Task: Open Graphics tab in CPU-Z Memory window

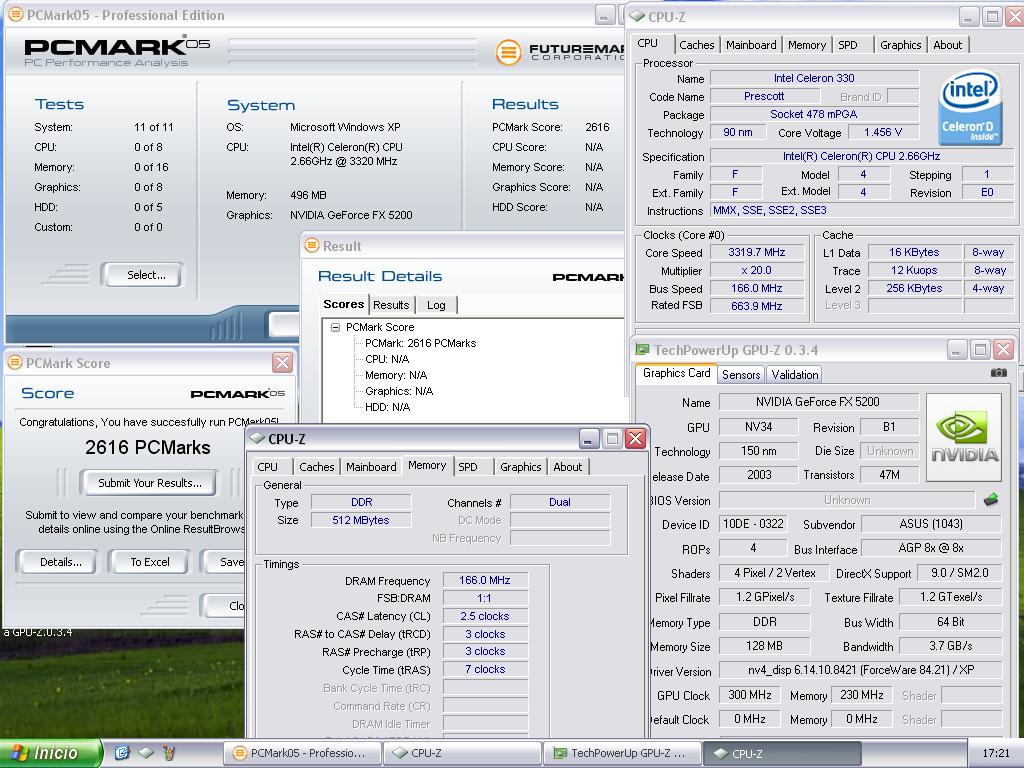Action: [520, 467]
